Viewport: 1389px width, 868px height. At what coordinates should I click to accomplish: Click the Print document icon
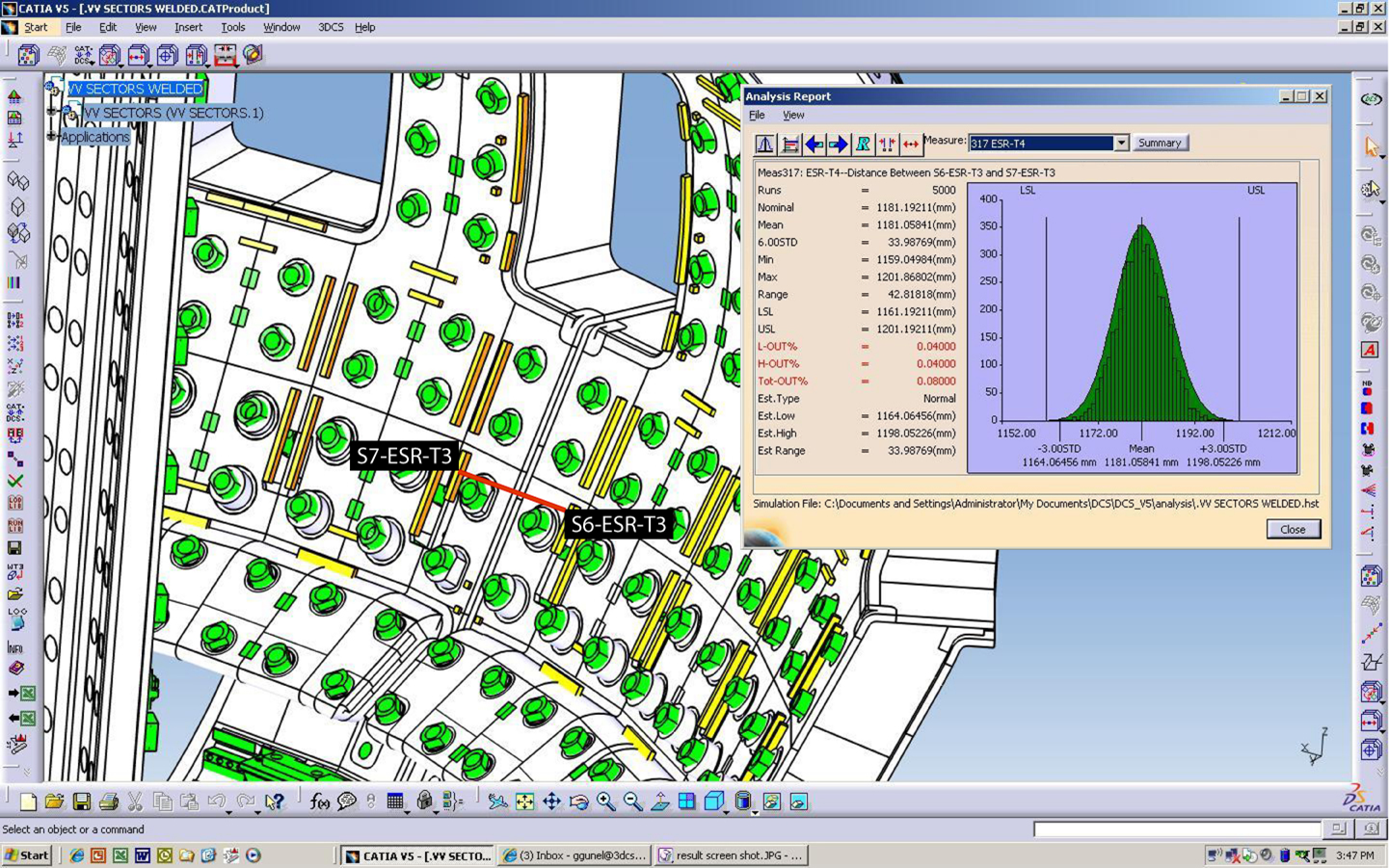[x=107, y=801]
